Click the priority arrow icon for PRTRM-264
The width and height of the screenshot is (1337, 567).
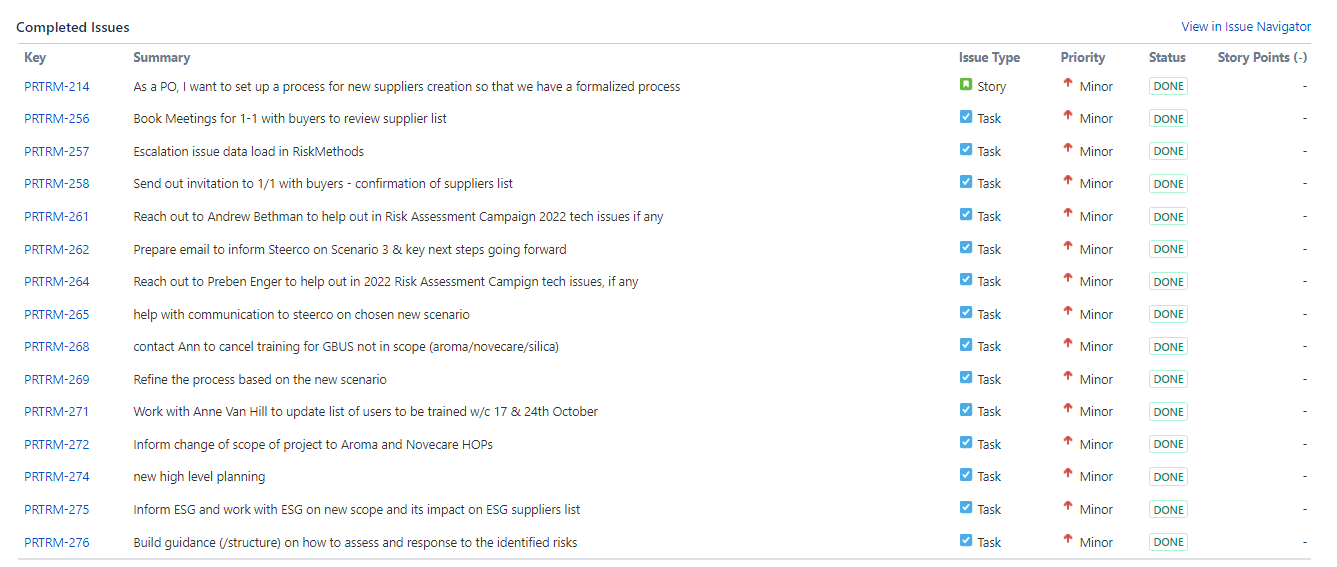click(x=1068, y=279)
